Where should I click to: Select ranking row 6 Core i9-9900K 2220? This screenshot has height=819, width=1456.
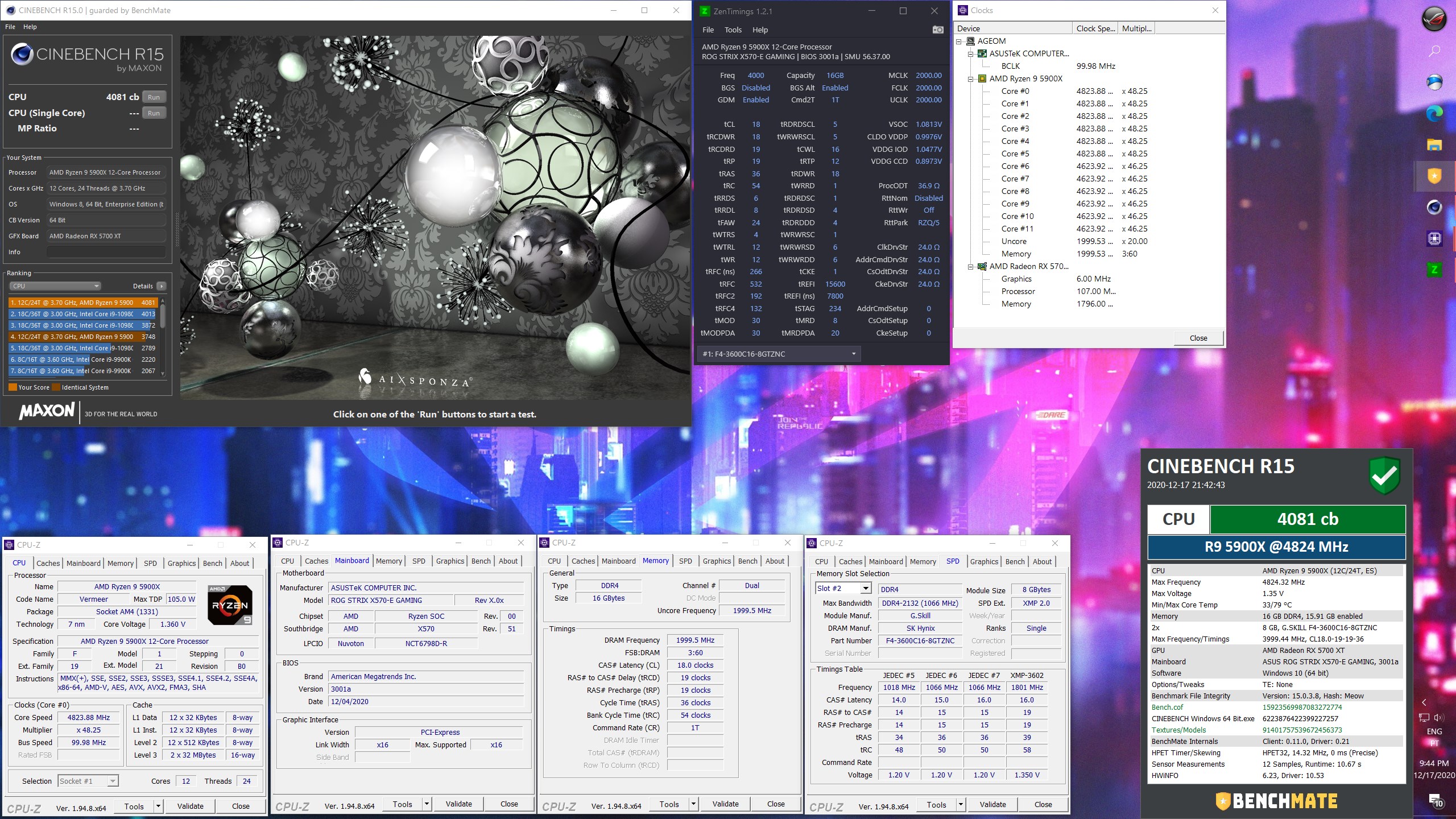click(83, 359)
